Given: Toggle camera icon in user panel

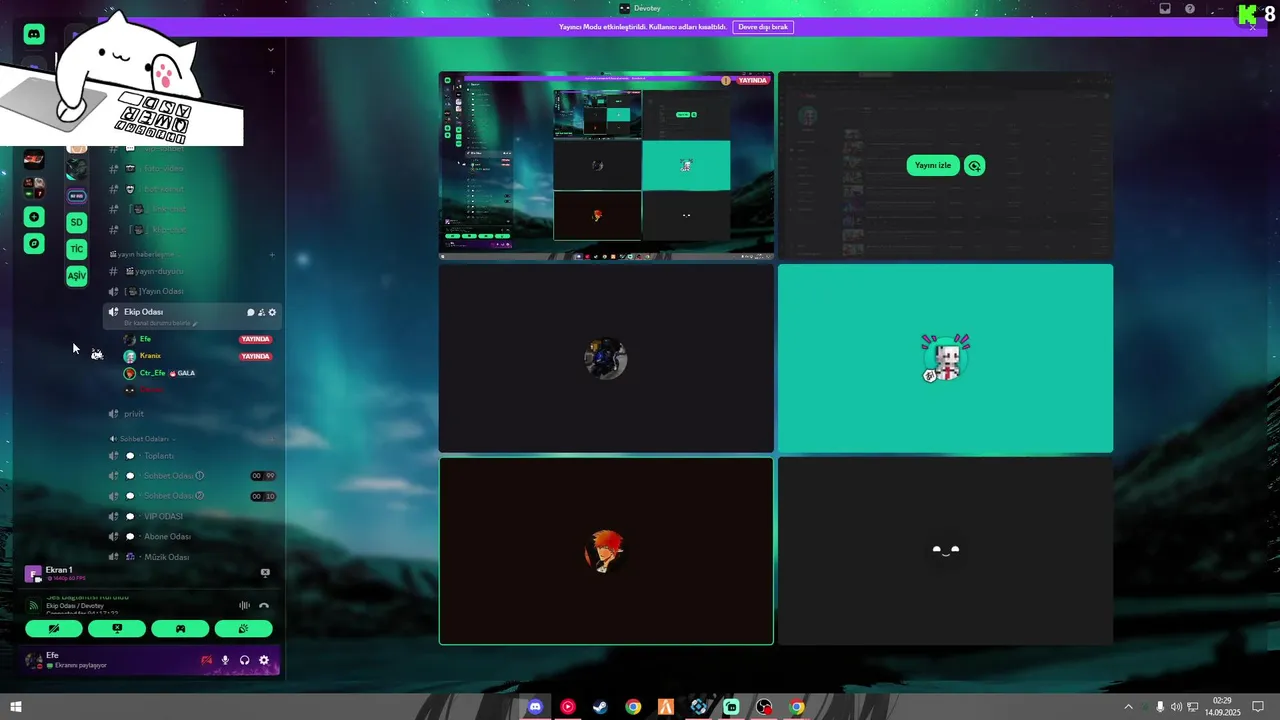Looking at the screenshot, I should (207, 660).
